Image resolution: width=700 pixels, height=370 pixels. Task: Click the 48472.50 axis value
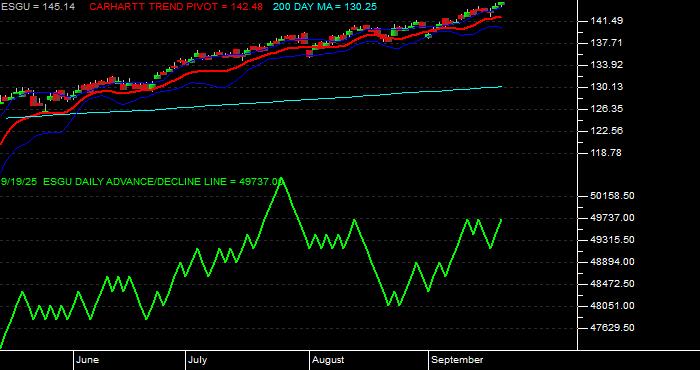(611, 284)
